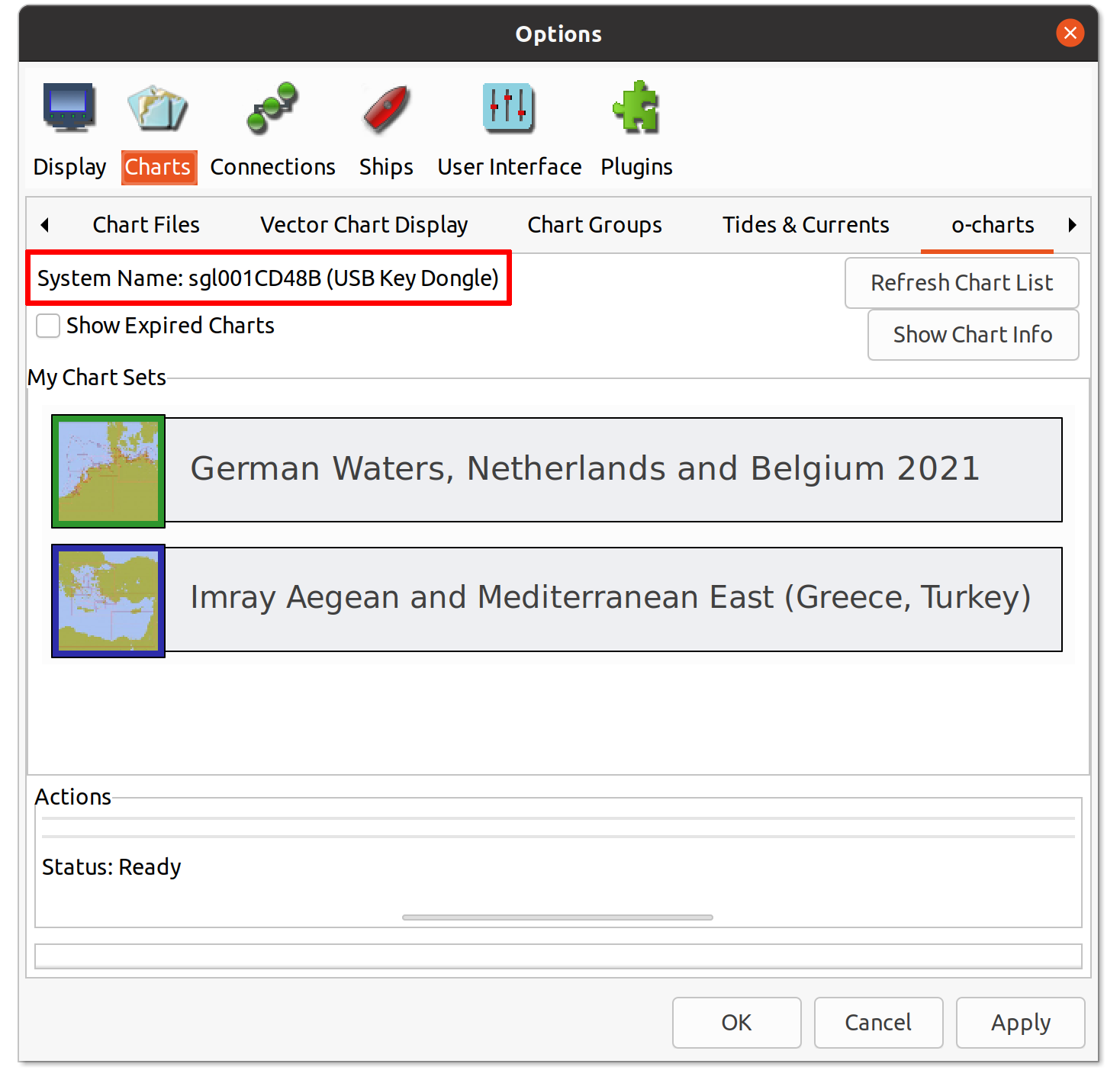Image resolution: width=1120 pixels, height=1083 pixels.
Task: Enable Show Expired Charts checkbox
Action: (49, 326)
